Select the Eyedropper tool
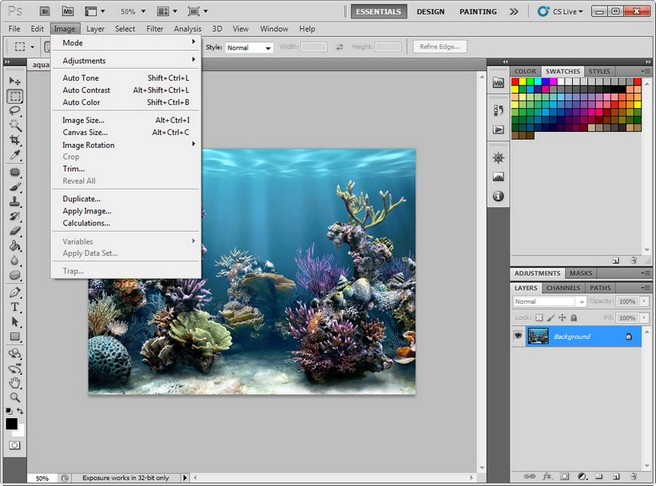Screen dimensions: 656x486 pyautogui.click(x=15, y=155)
